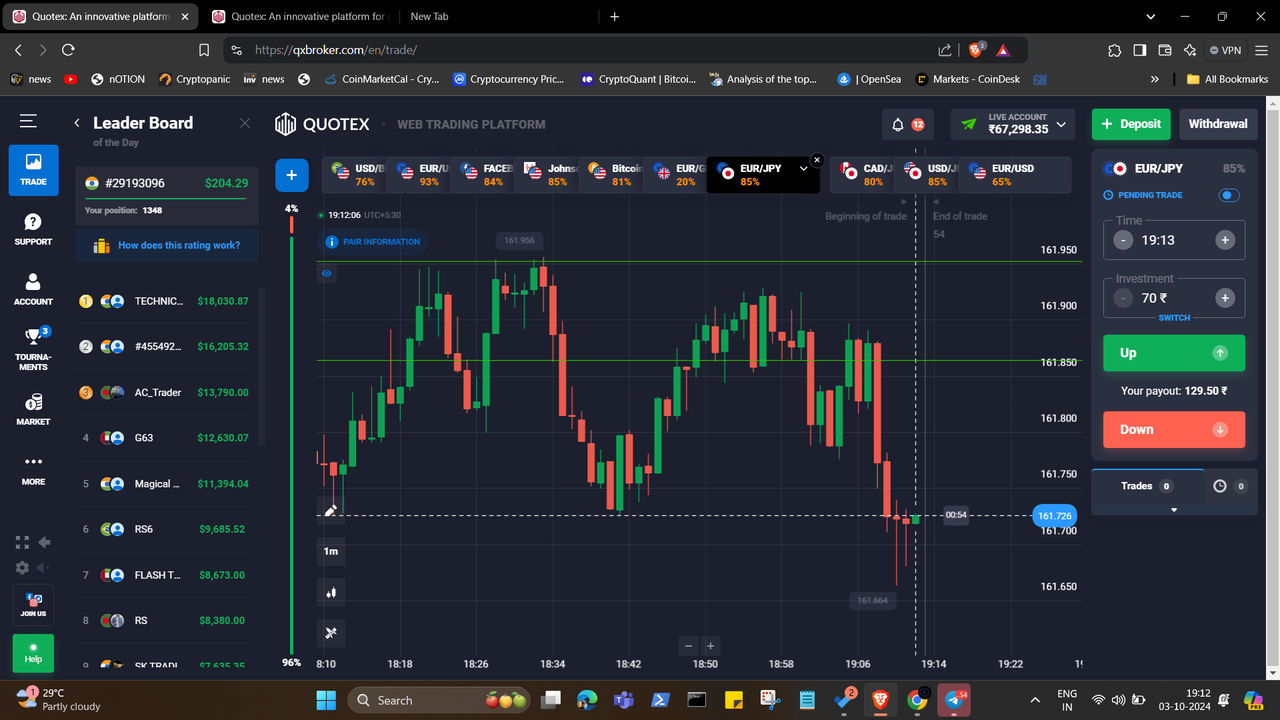The image size is (1280, 720).
Task: Open the 1m timeframe selector
Action: pyautogui.click(x=331, y=551)
